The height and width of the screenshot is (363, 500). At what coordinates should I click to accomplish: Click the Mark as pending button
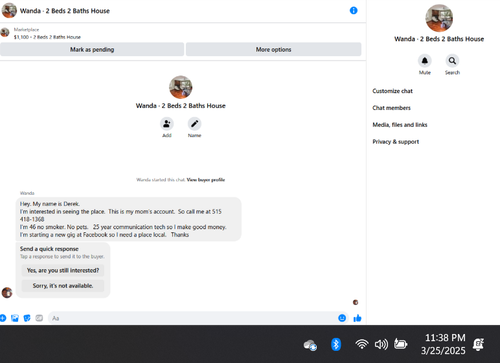click(x=92, y=49)
